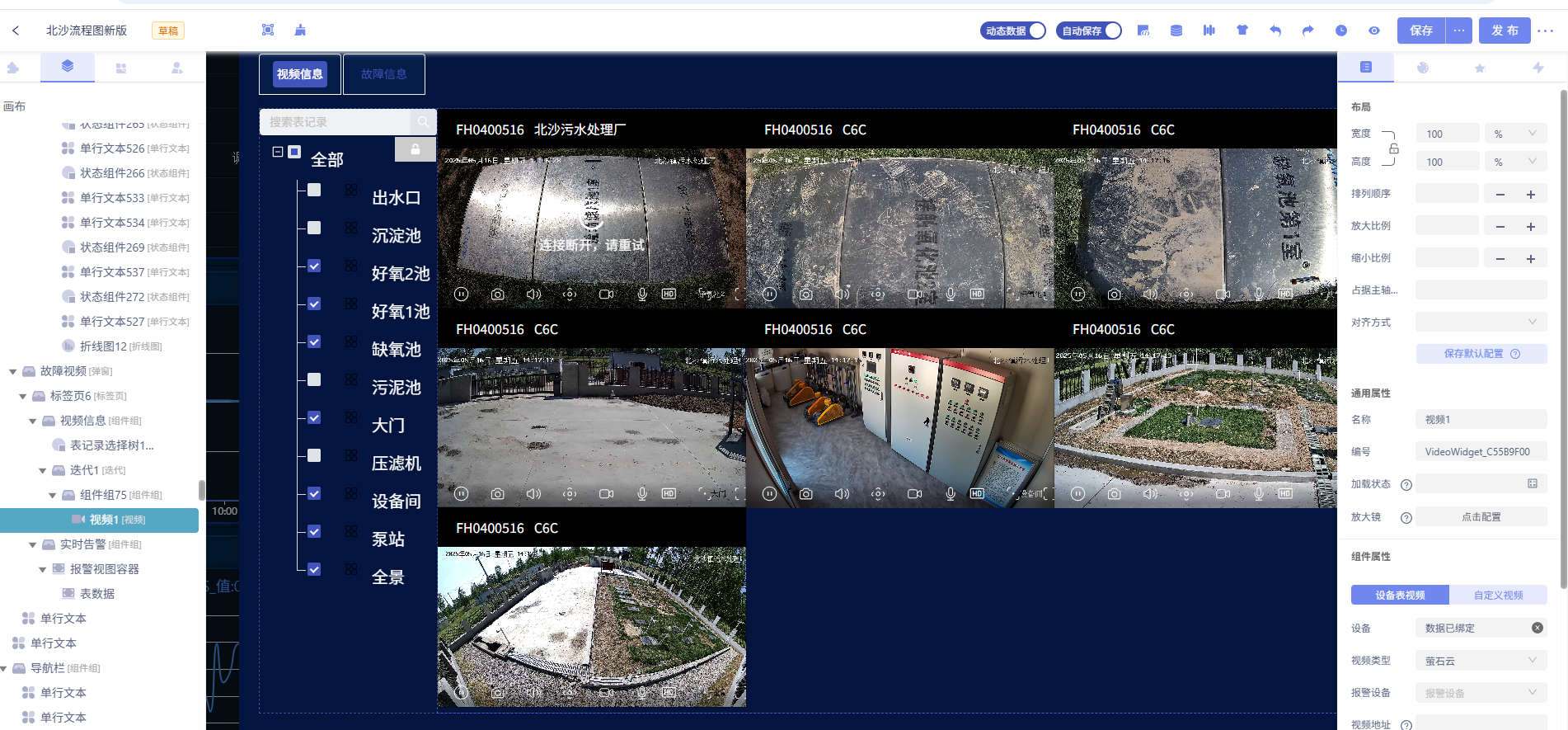1568x730 pixels.
Task: Collapse the 组件组75 layer node
Action: [52, 496]
